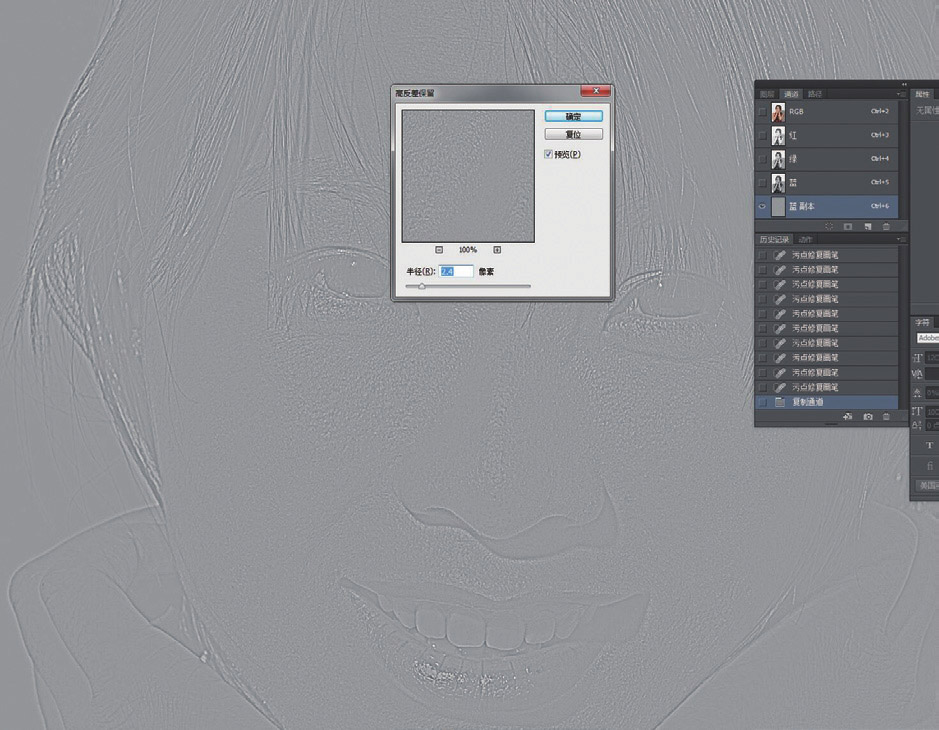Delete the current history state with the trash icon
The width and height of the screenshot is (939, 730).
(x=886, y=416)
